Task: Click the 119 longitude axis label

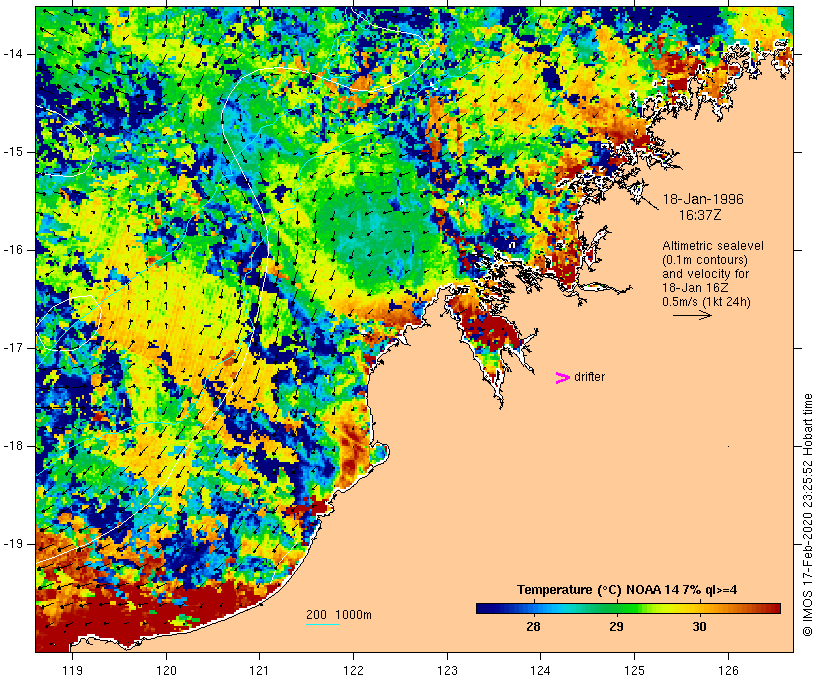Action: pos(72,670)
